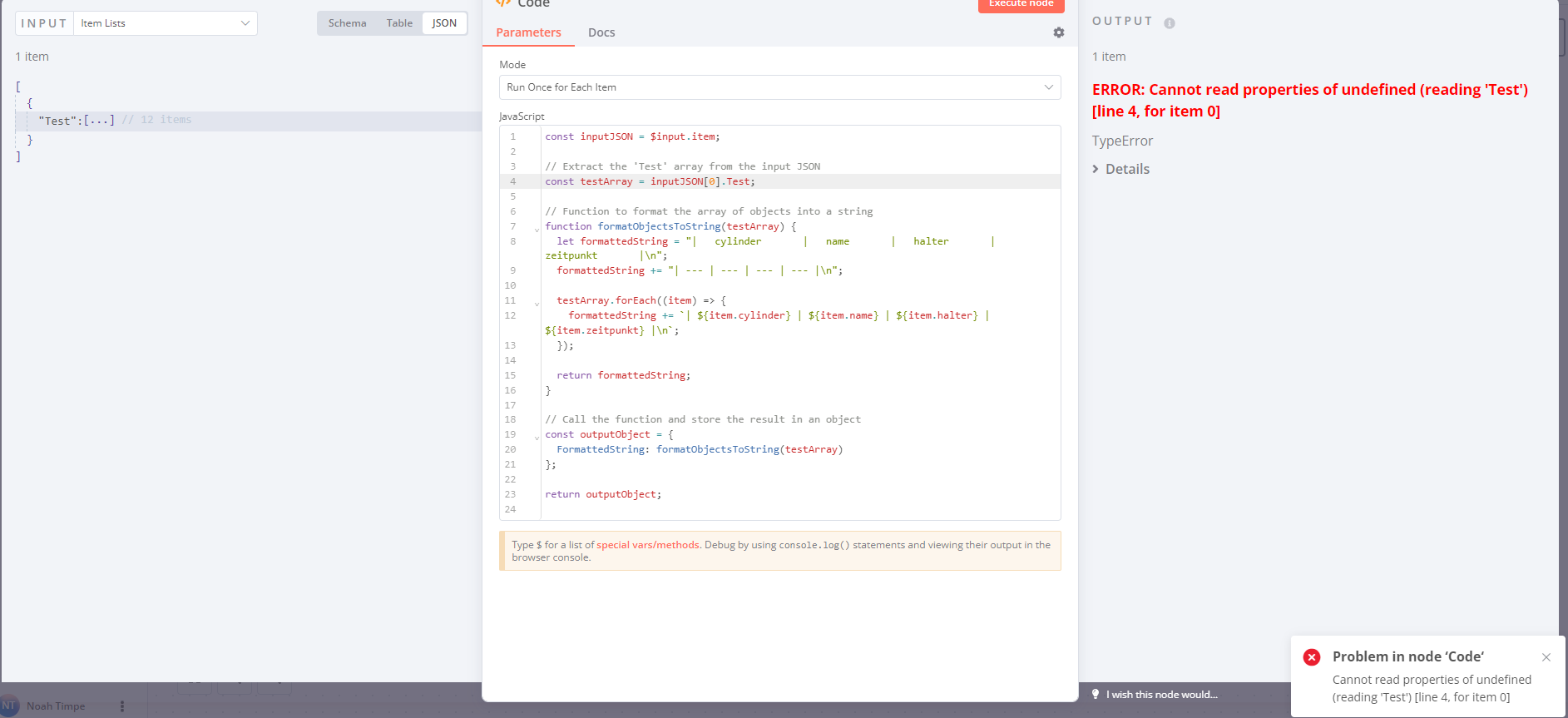This screenshot has width=1568, height=718.
Task: Switch to the Docs tab
Action: (x=601, y=32)
